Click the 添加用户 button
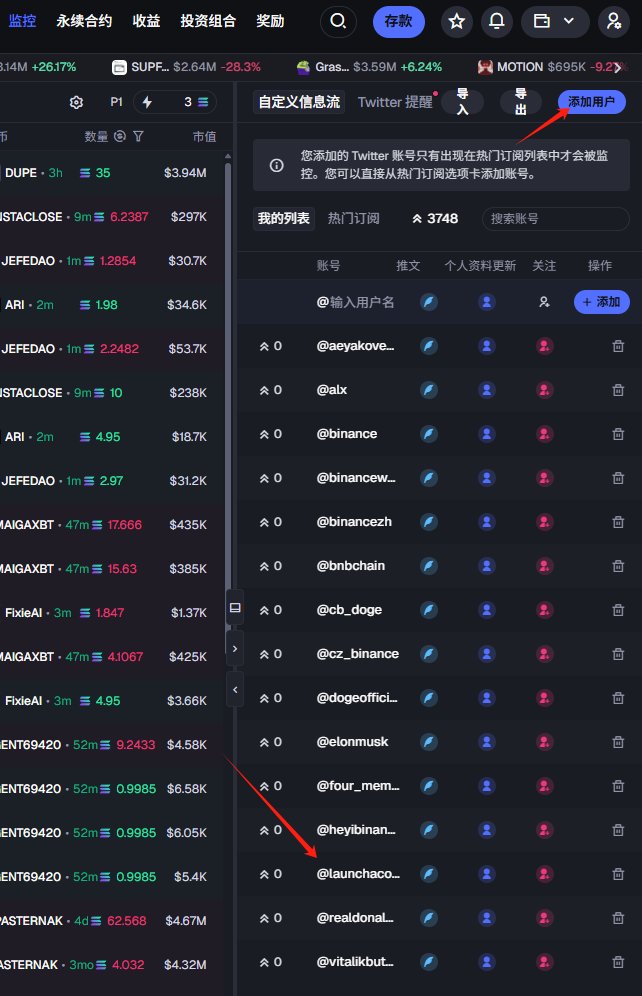 [592, 102]
